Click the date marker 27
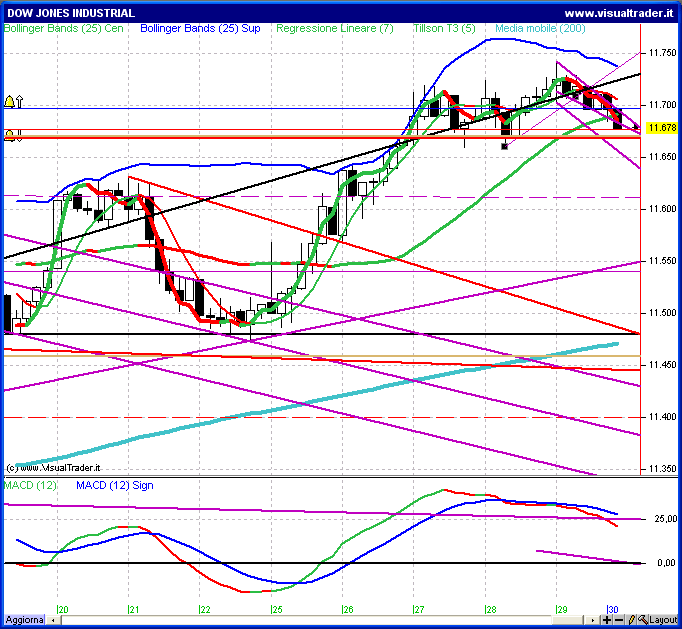Viewport: 682px width, 629px height. click(419, 609)
